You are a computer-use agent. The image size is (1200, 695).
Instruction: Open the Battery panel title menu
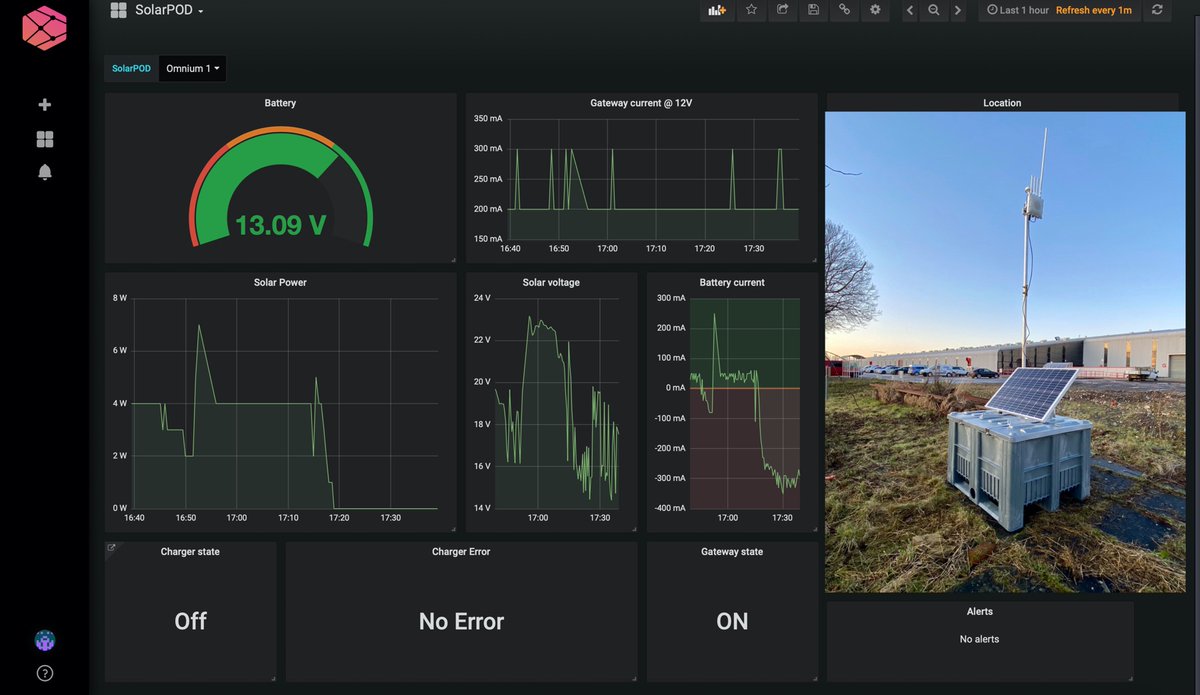[x=280, y=103]
